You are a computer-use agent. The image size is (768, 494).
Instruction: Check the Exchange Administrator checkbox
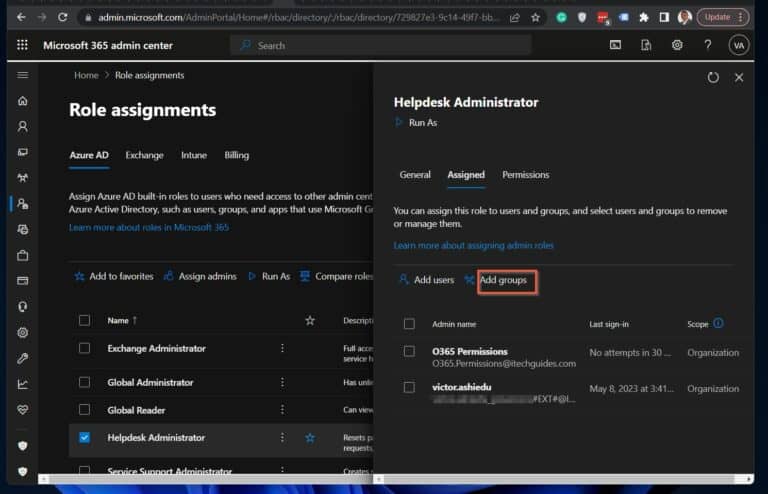click(x=84, y=348)
